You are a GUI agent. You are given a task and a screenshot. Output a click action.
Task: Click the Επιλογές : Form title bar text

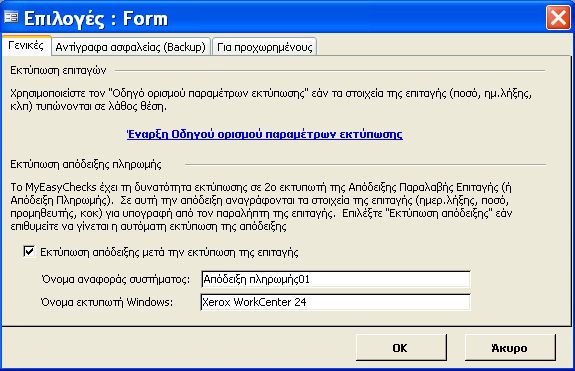[96, 18]
